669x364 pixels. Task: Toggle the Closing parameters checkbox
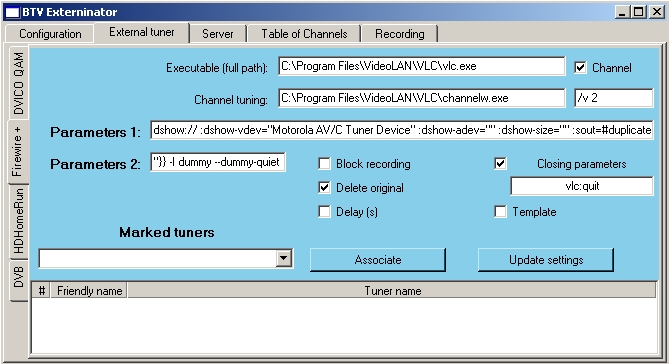[x=500, y=163]
